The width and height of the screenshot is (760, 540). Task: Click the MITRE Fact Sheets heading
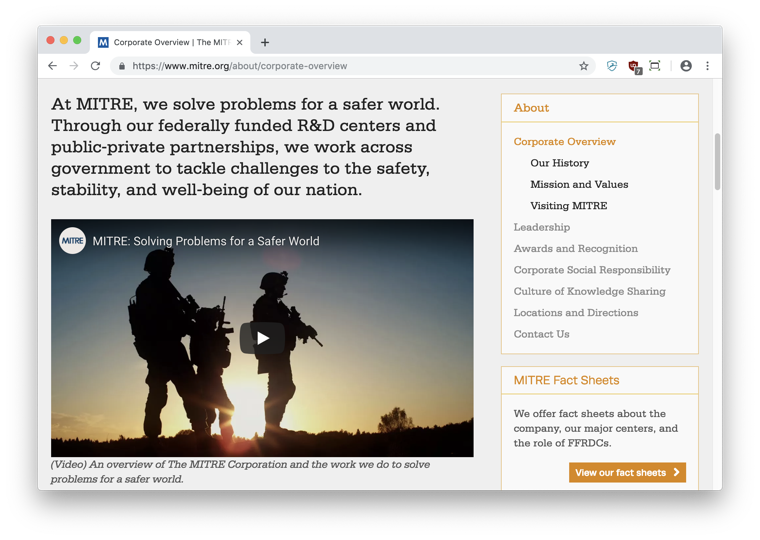point(567,380)
